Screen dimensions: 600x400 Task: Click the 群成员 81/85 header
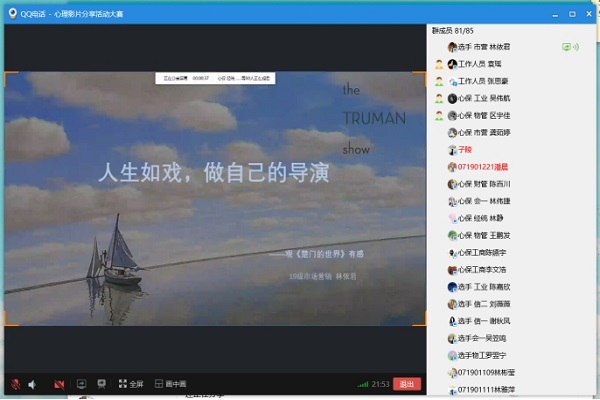[x=453, y=31]
